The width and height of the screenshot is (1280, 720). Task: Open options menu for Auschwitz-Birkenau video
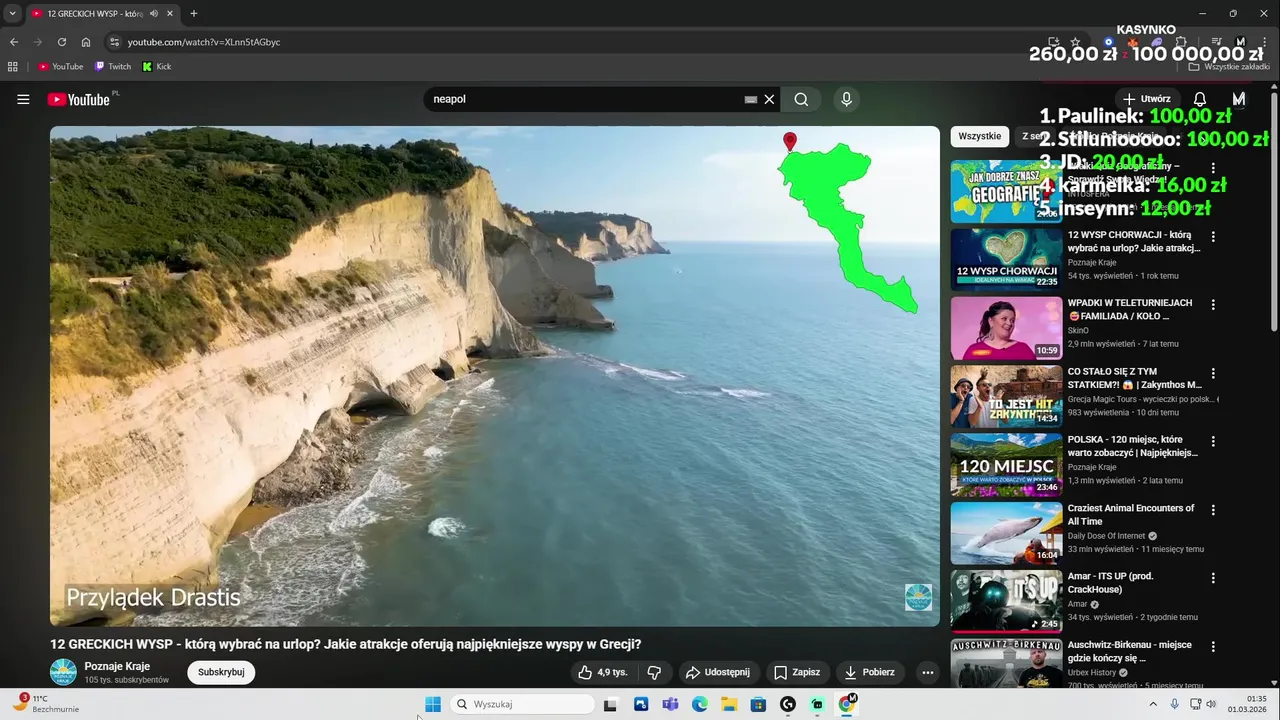pos(1213,647)
